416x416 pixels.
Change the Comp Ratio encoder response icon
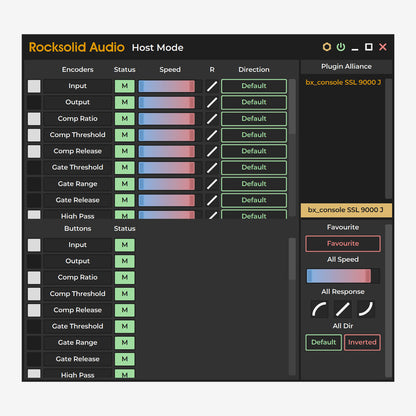[212, 119]
